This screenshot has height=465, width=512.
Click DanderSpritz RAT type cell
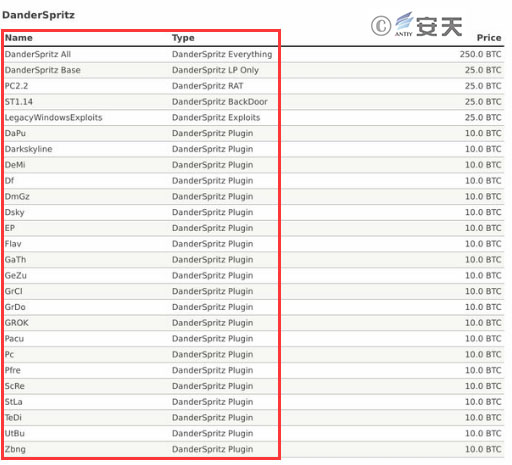coord(207,86)
